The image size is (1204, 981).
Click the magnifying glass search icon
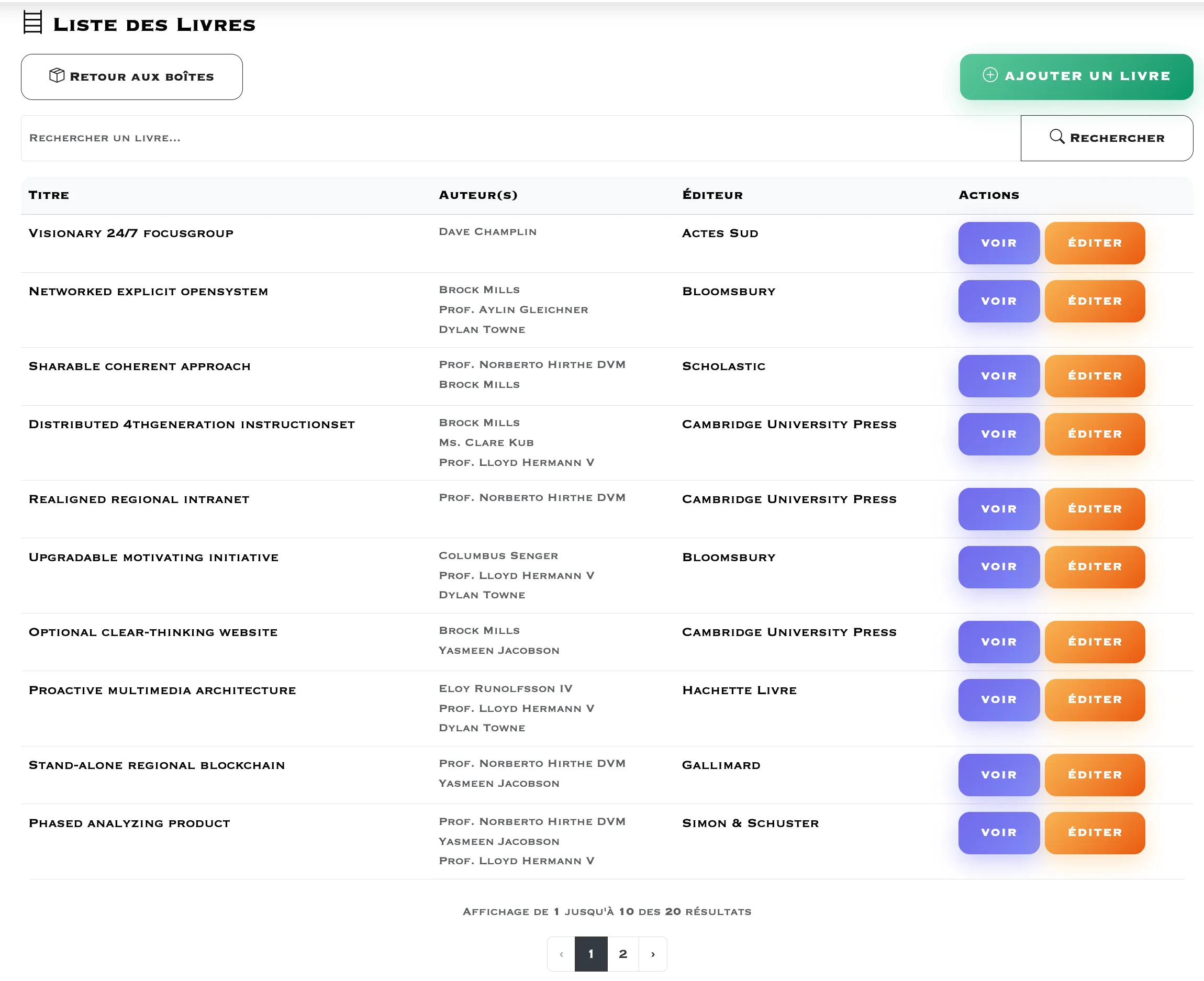pyautogui.click(x=1057, y=137)
